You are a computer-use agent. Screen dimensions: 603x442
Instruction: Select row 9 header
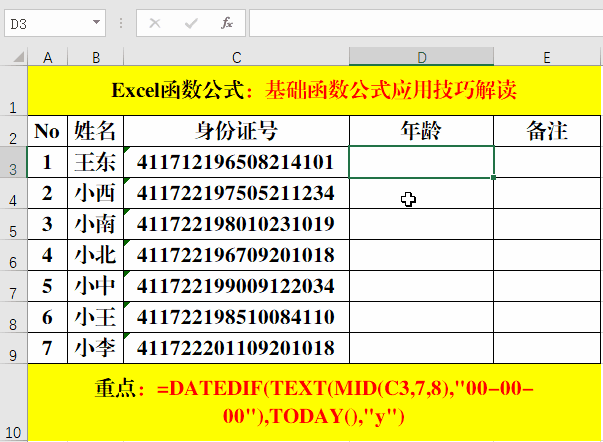click(x=13, y=349)
